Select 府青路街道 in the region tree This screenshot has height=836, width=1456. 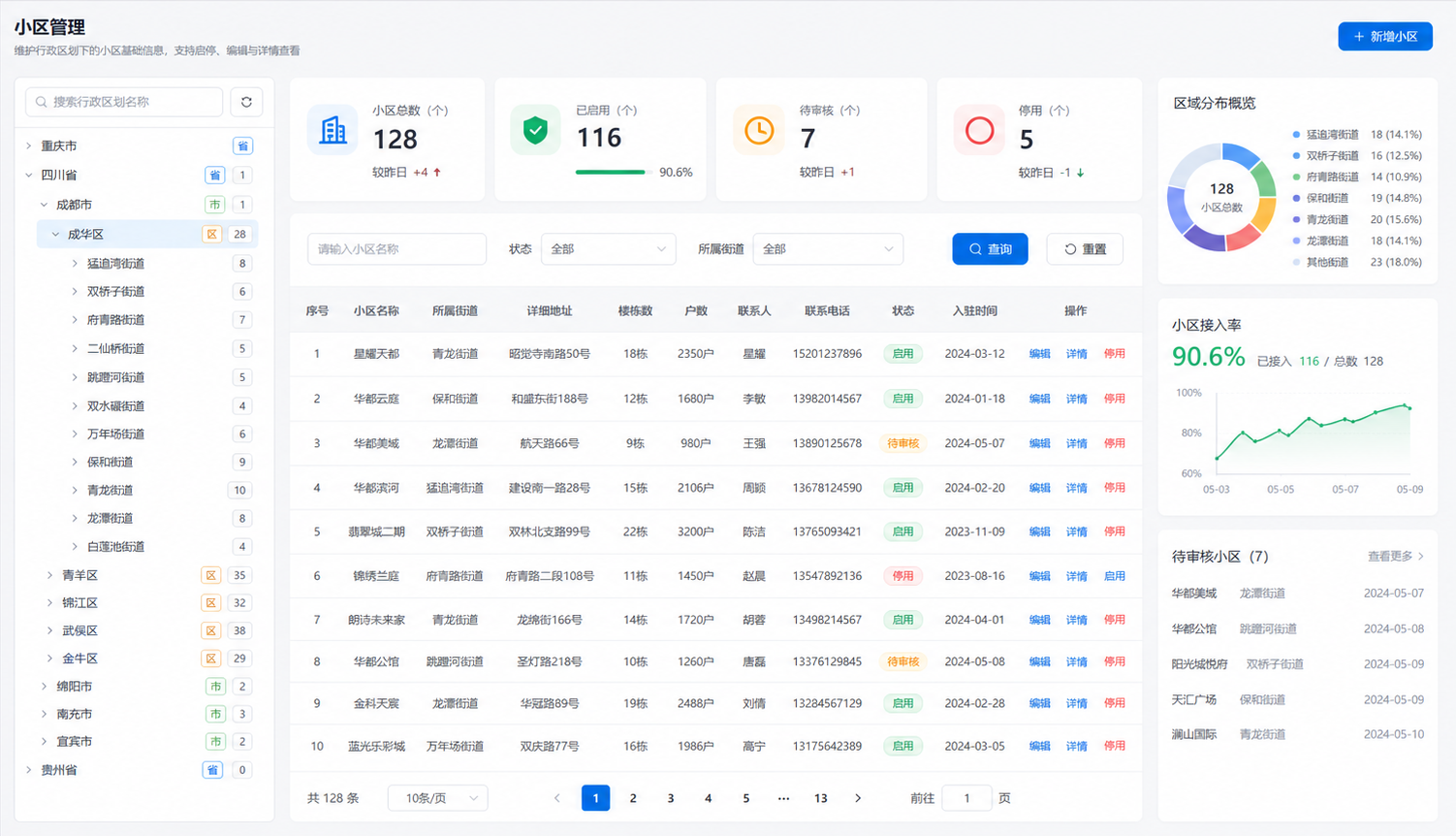pyautogui.click(x=115, y=319)
